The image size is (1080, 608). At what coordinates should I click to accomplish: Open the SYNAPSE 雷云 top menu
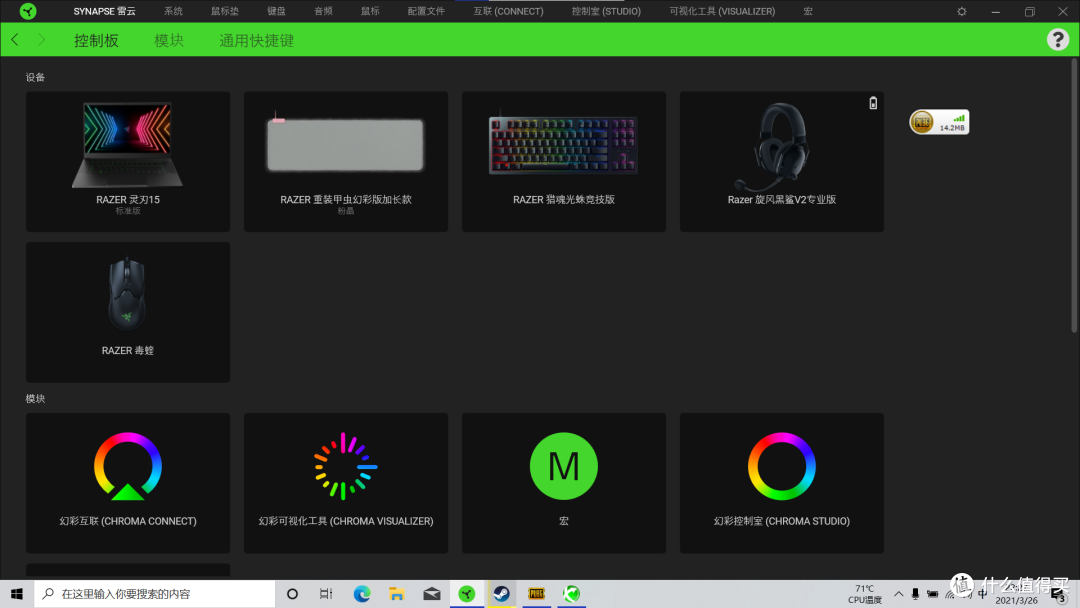click(105, 11)
